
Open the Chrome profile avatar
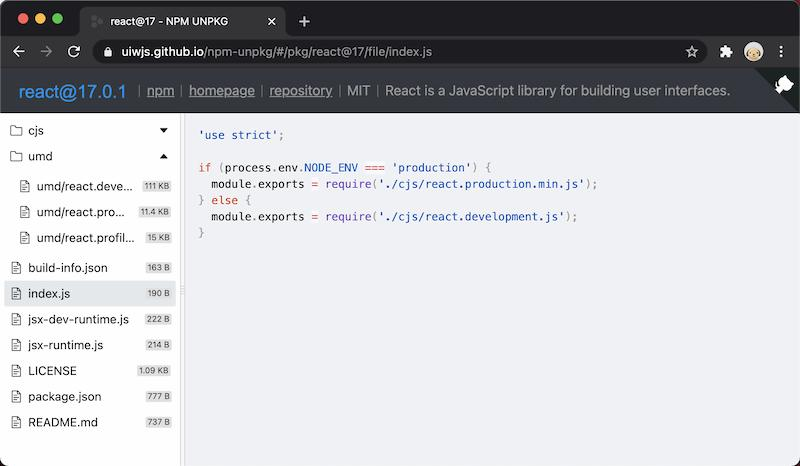[x=754, y=52]
